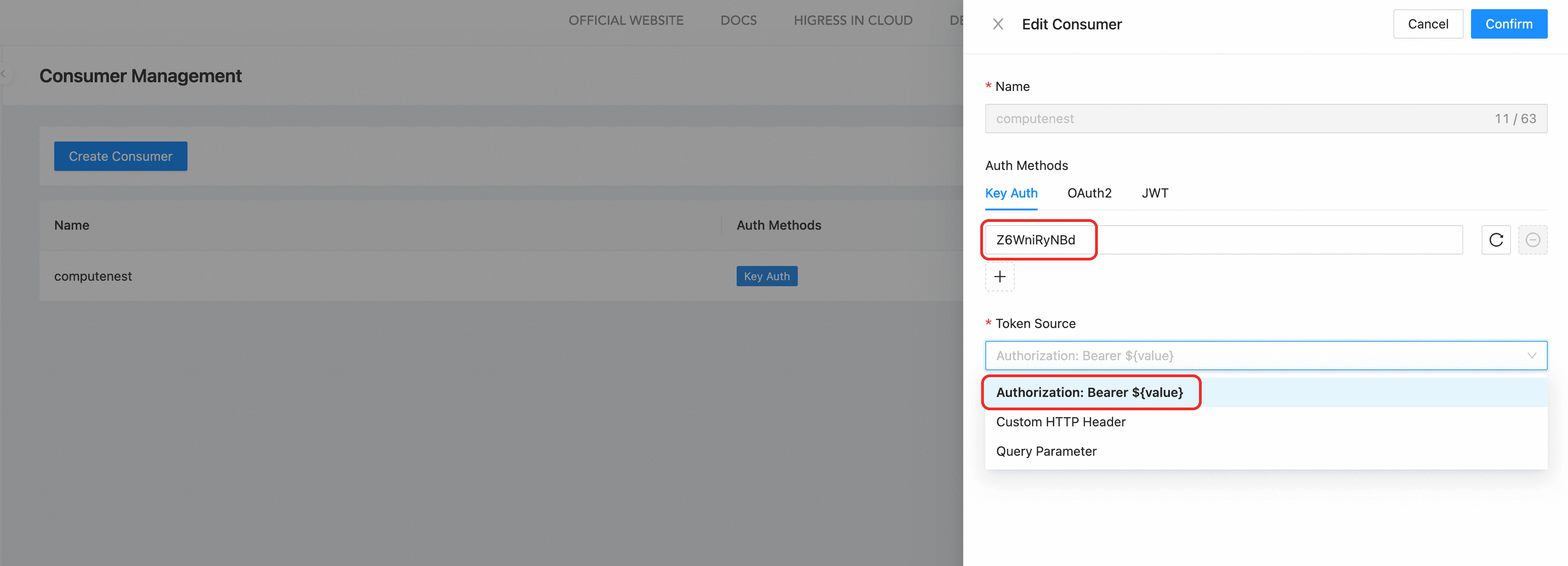Click the key value input field
The height and width of the screenshot is (566, 1568).
click(1223, 240)
